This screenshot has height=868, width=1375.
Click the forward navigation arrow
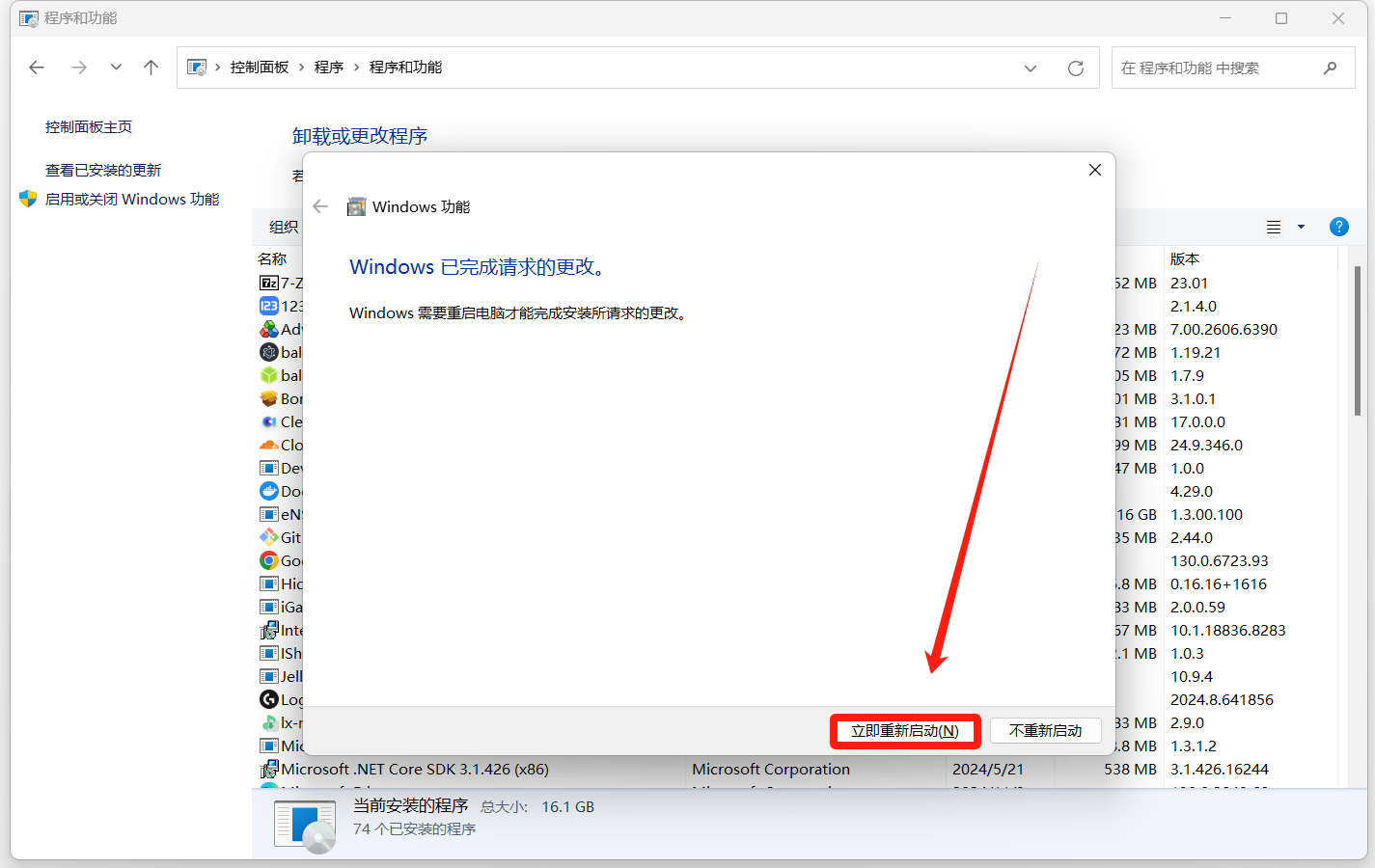click(x=79, y=68)
